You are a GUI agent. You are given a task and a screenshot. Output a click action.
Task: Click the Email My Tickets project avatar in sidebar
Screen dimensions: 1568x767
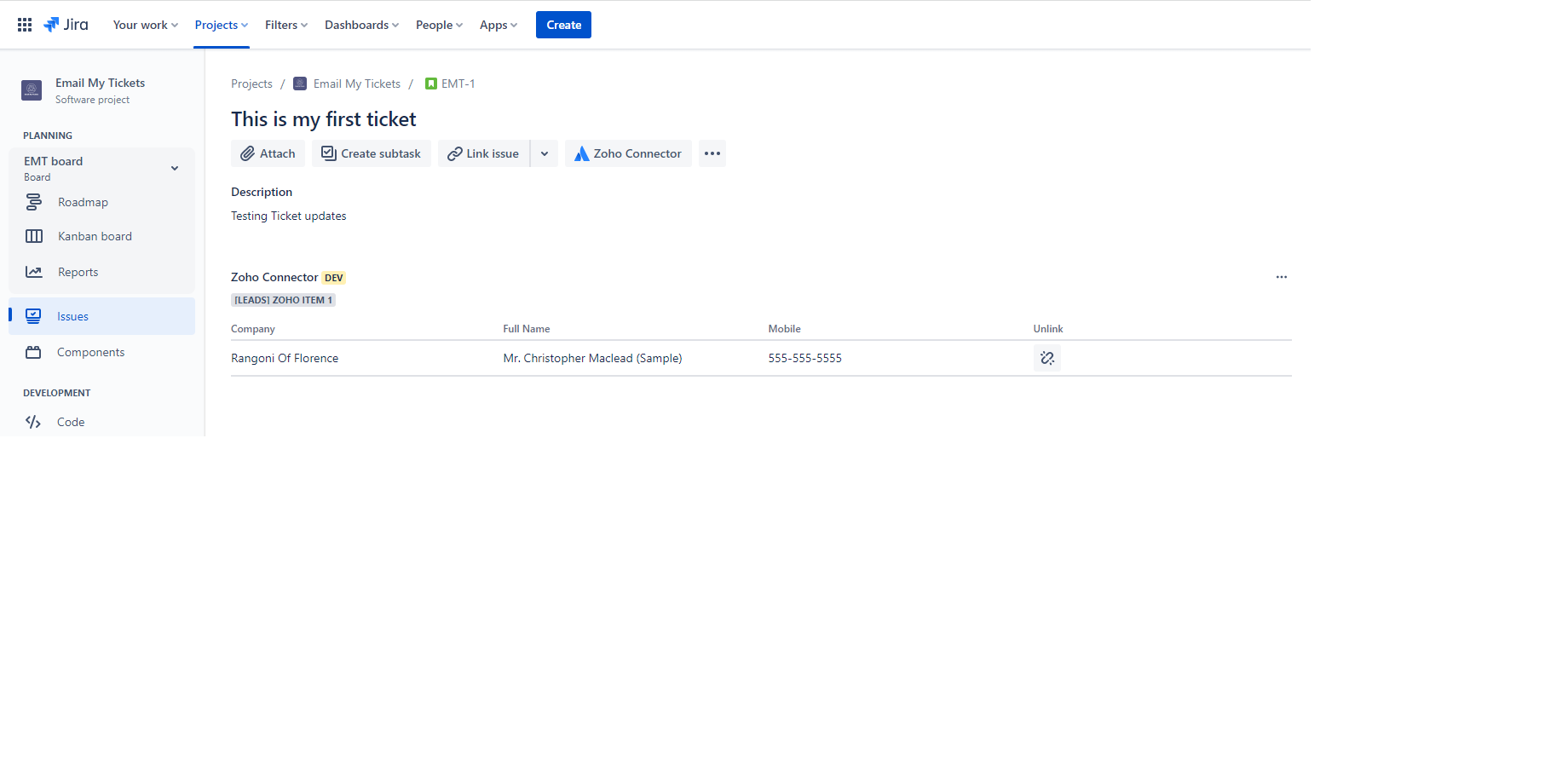pos(32,90)
